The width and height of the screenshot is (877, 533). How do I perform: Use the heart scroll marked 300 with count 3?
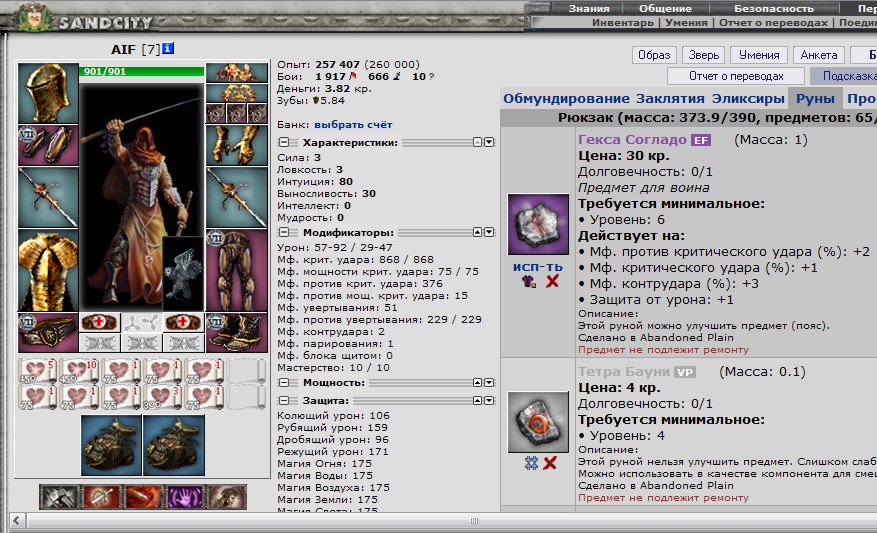point(161,398)
